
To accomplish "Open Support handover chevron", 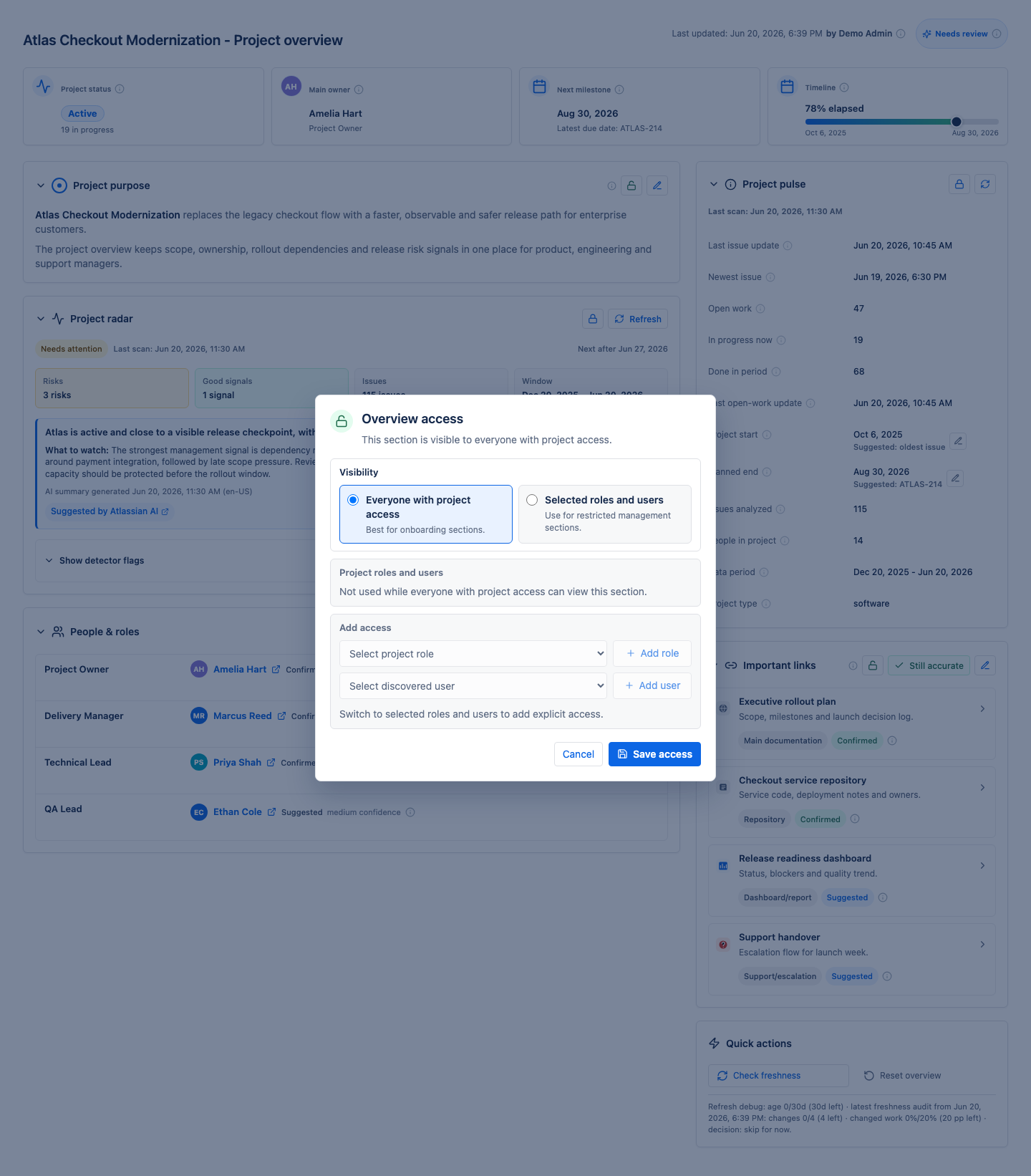I will [982, 945].
